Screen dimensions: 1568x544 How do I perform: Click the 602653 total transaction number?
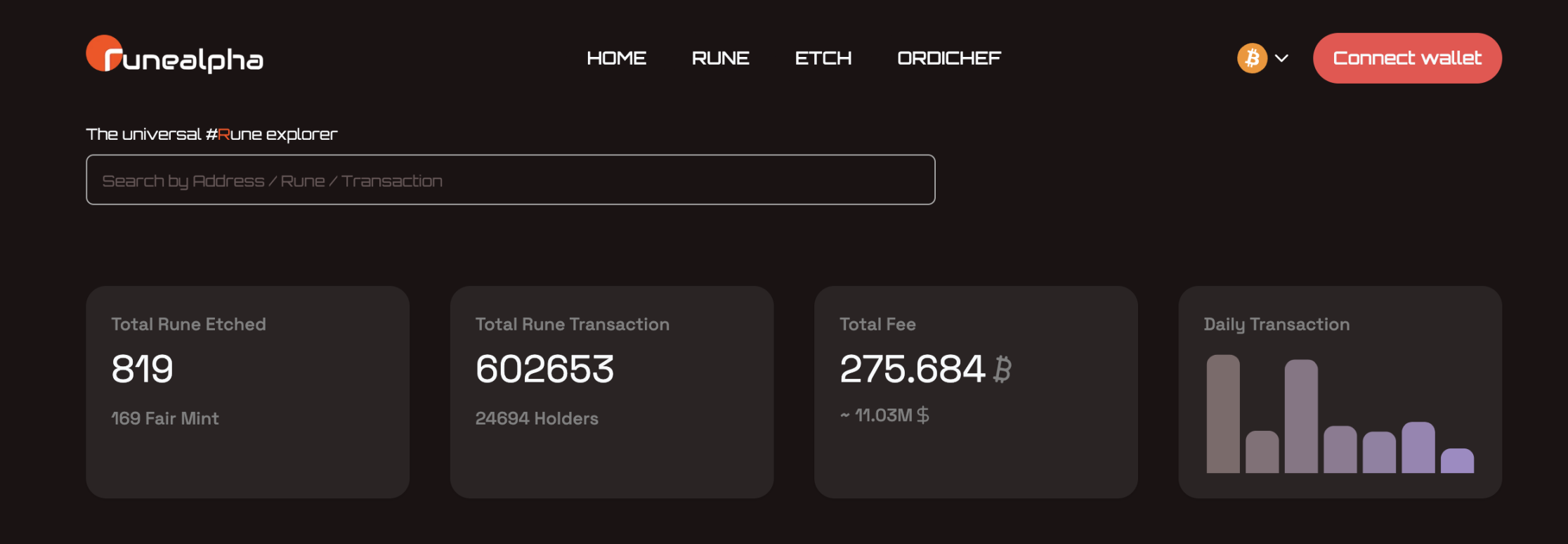[544, 369]
